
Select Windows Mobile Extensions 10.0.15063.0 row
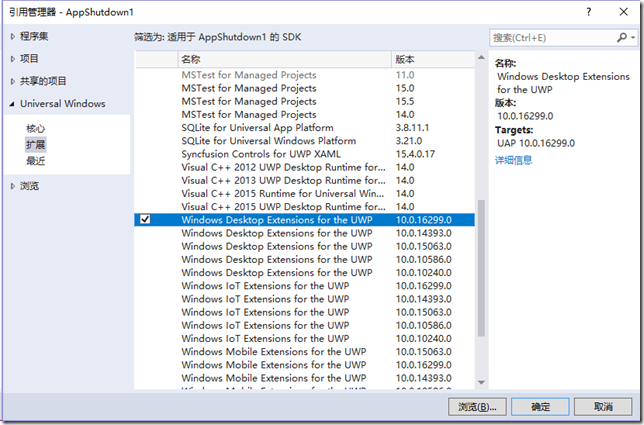305,351
